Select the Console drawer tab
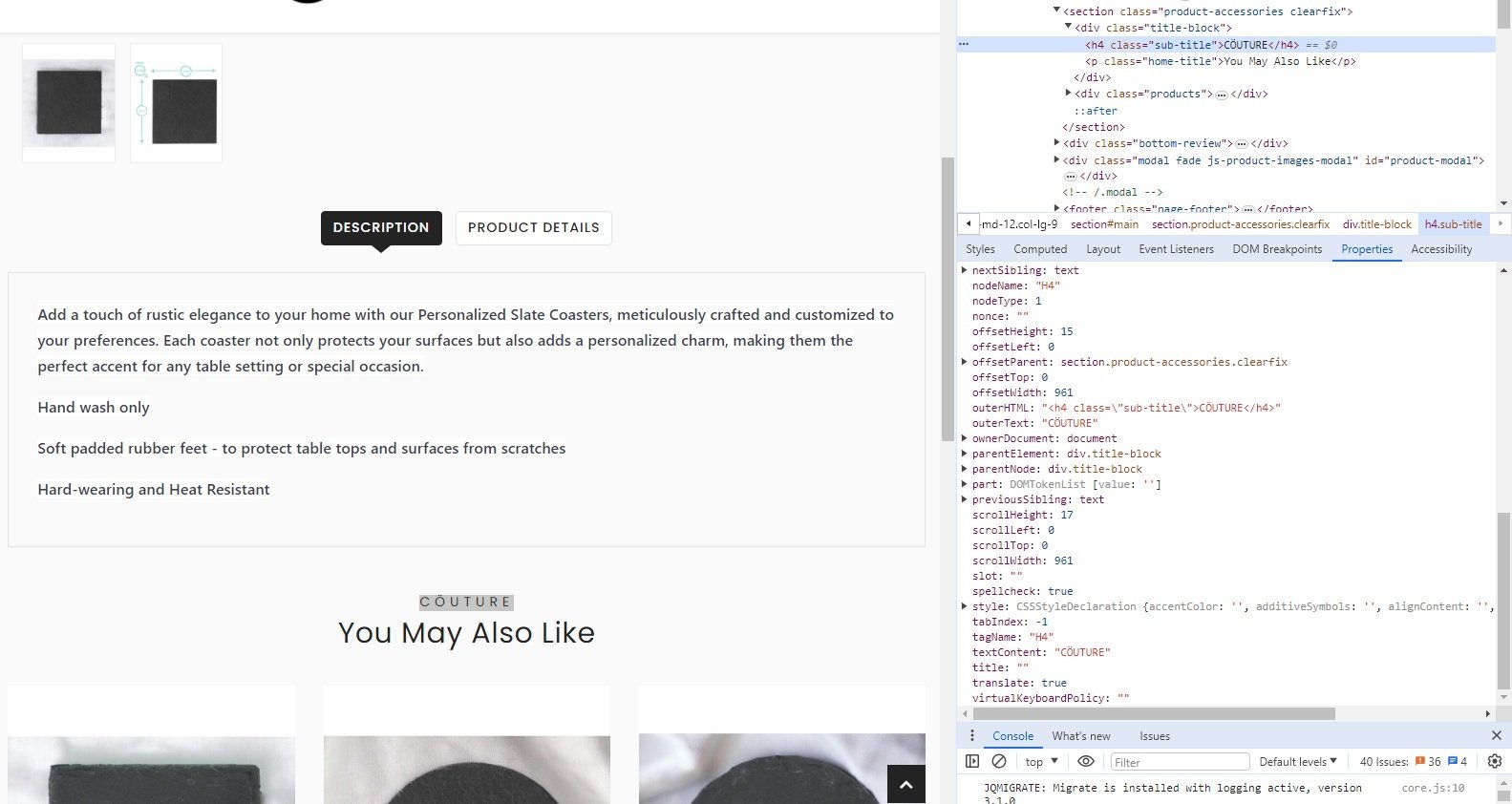This screenshot has height=804, width=1512. pos(1012,736)
